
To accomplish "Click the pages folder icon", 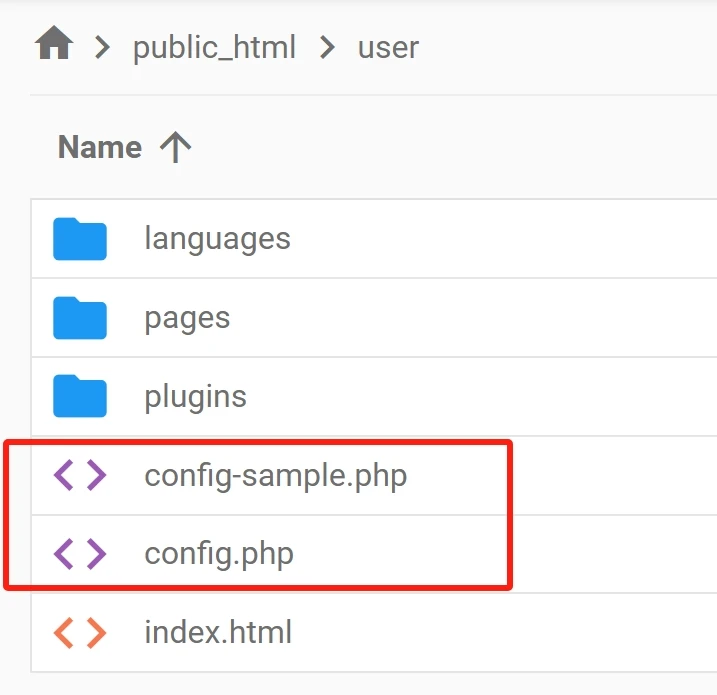I will (x=80, y=318).
